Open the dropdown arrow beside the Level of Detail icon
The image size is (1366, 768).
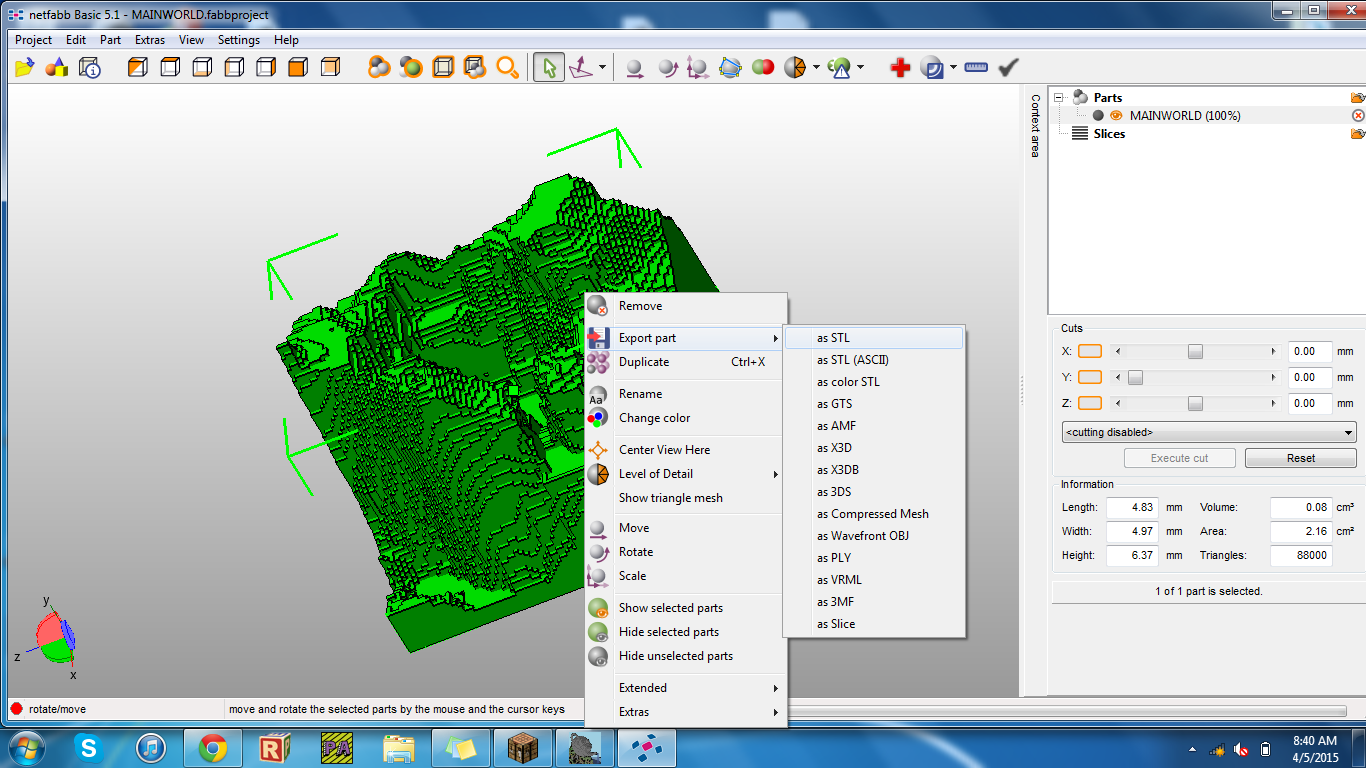pos(816,67)
